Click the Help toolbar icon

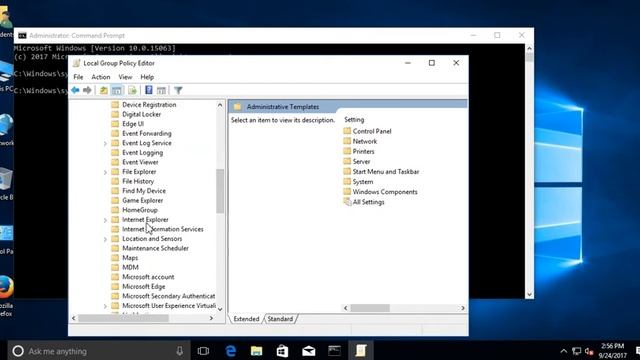point(149,90)
